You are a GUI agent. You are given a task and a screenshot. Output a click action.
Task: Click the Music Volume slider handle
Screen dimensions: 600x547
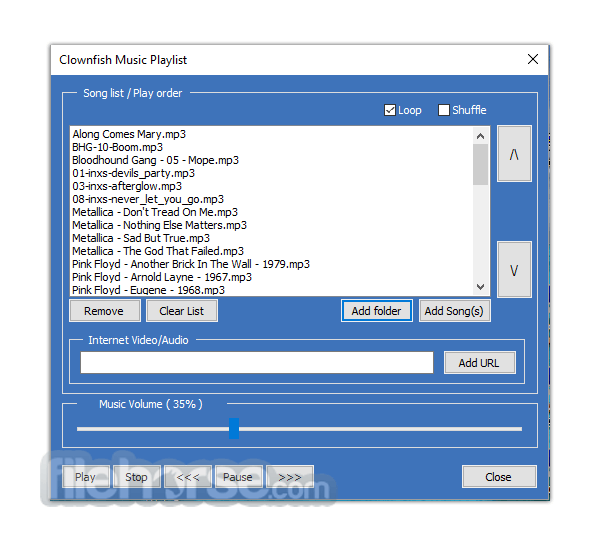tap(234, 429)
